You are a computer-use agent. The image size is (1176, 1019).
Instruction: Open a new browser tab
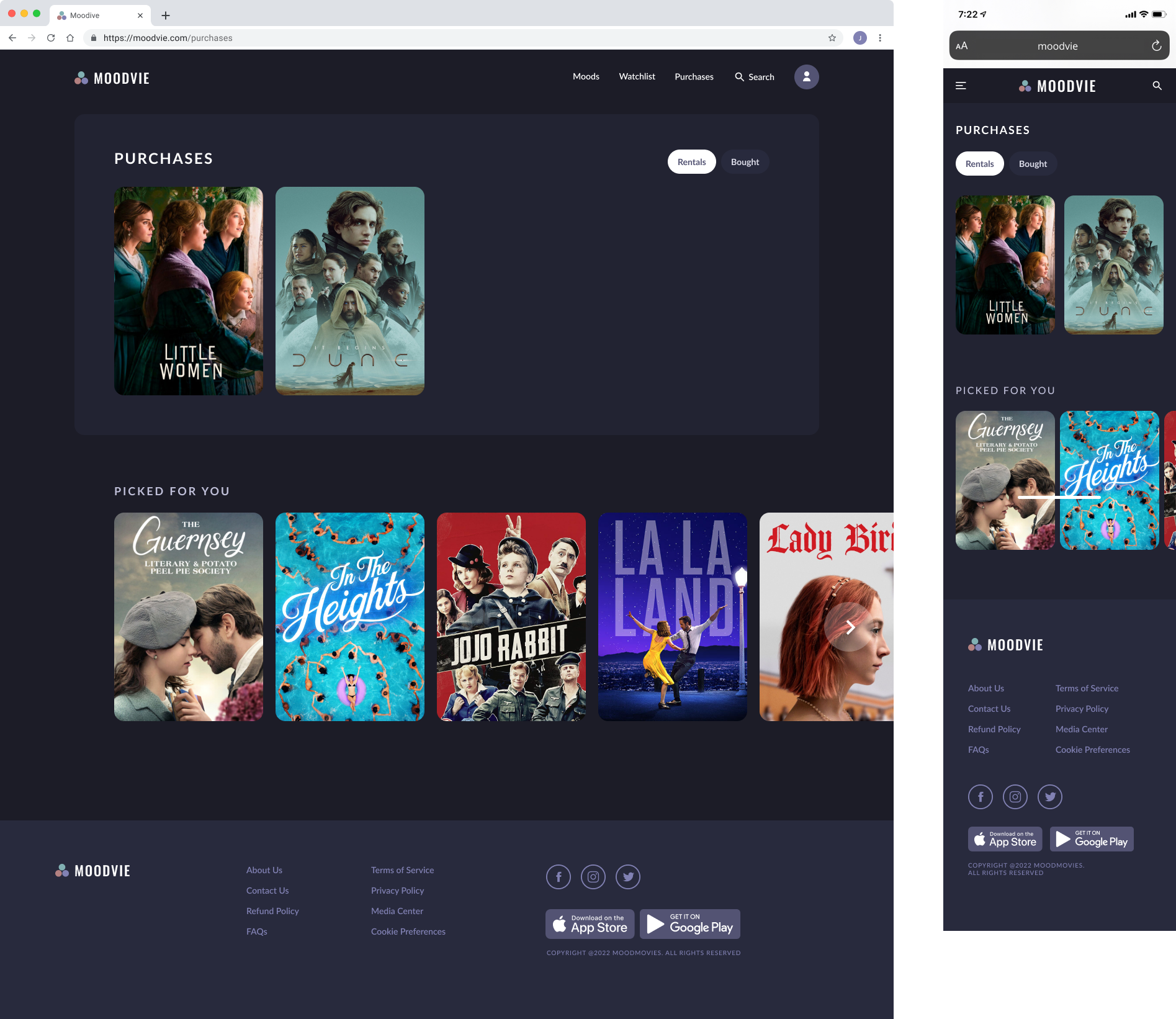166,16
